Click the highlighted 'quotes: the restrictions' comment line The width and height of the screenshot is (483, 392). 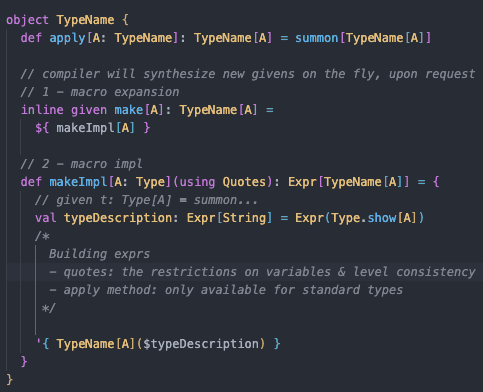point(262,272)
